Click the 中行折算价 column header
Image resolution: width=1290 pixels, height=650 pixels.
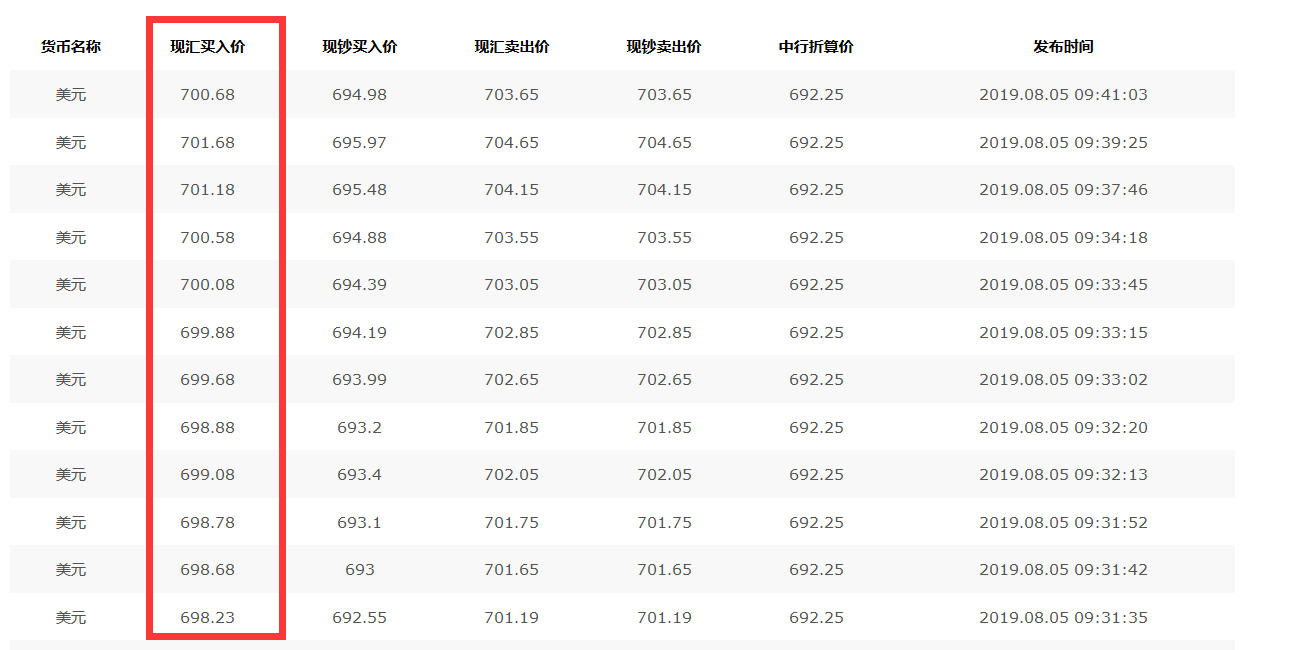click(x=816, y=47)
